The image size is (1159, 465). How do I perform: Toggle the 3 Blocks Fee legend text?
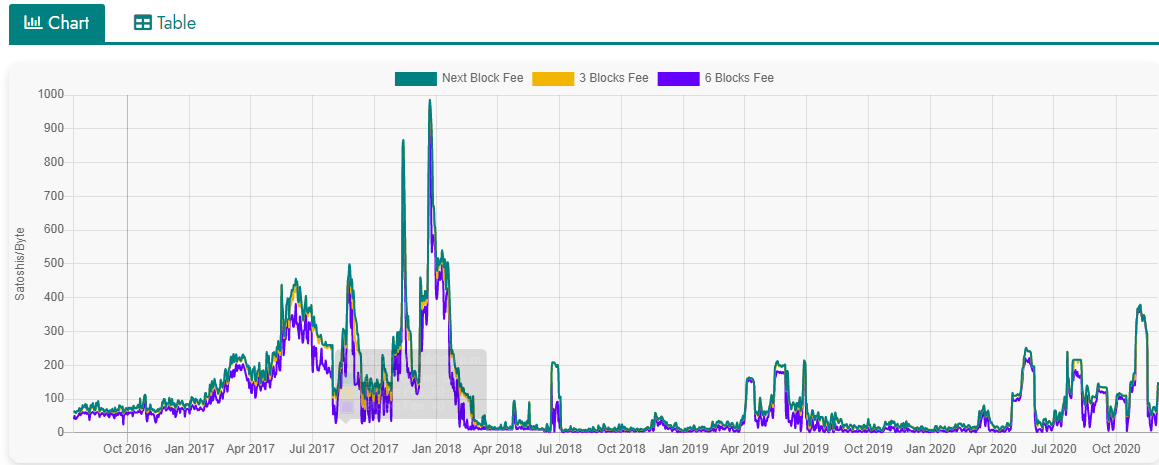pyautogui.click(x=614, y=78)
